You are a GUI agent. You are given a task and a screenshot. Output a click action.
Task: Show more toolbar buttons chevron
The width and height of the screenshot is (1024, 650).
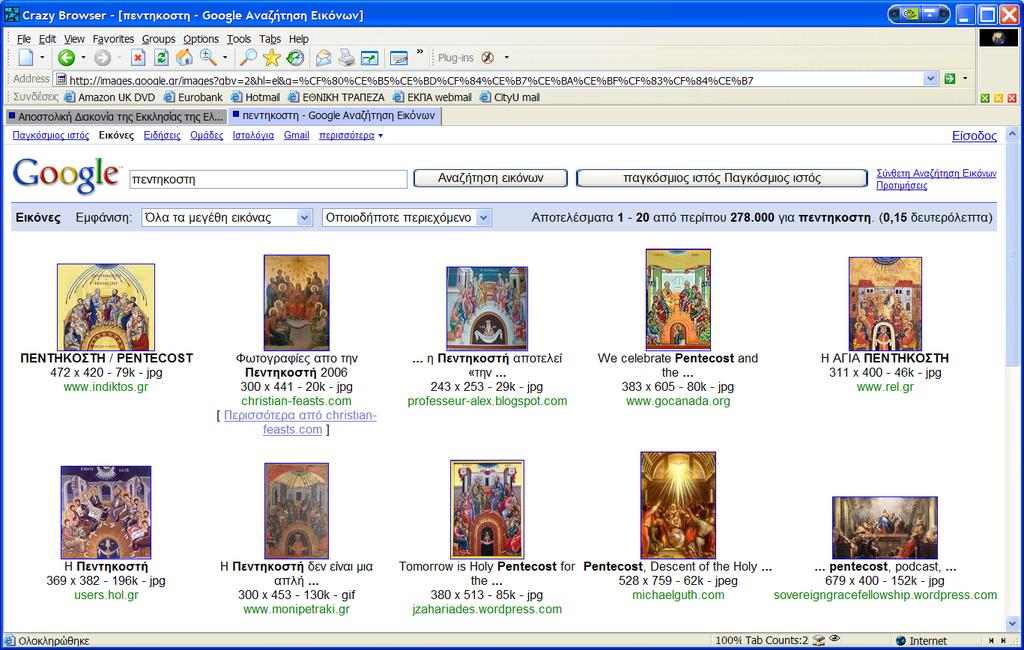click(x=419, y=52)
